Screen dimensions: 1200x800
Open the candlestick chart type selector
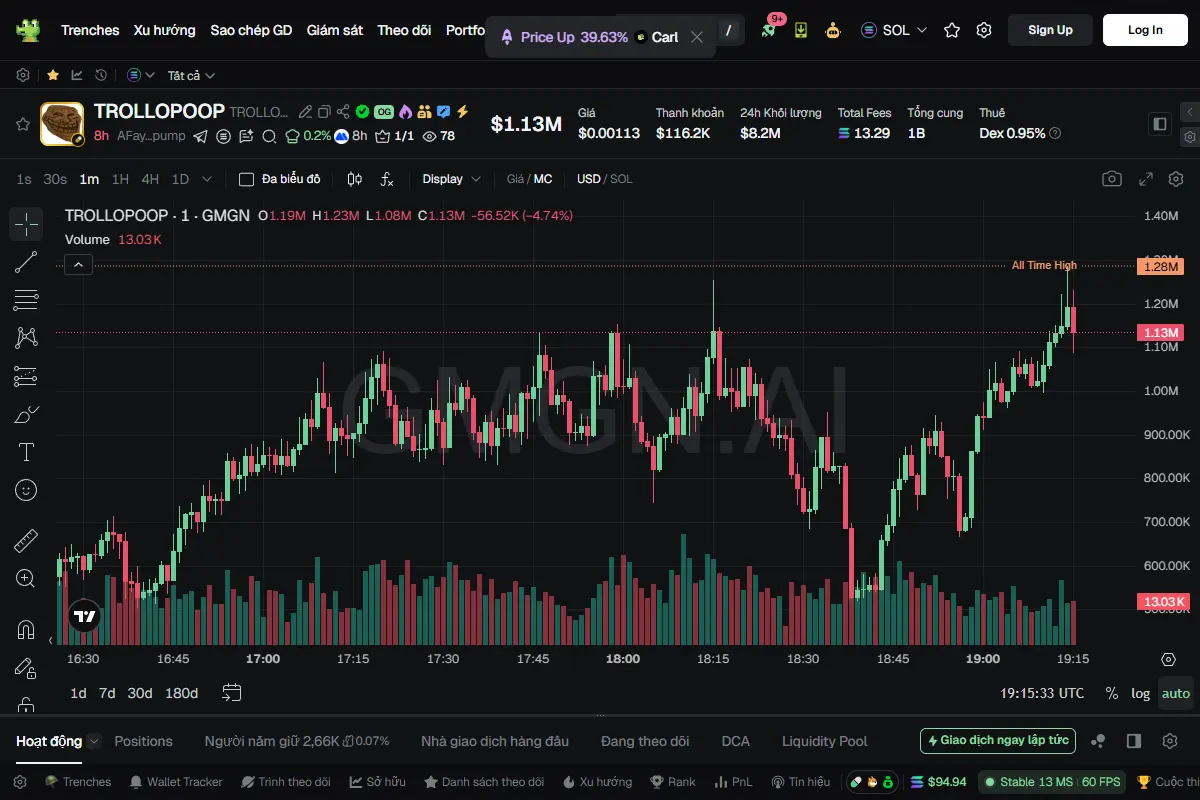(354, 179)
